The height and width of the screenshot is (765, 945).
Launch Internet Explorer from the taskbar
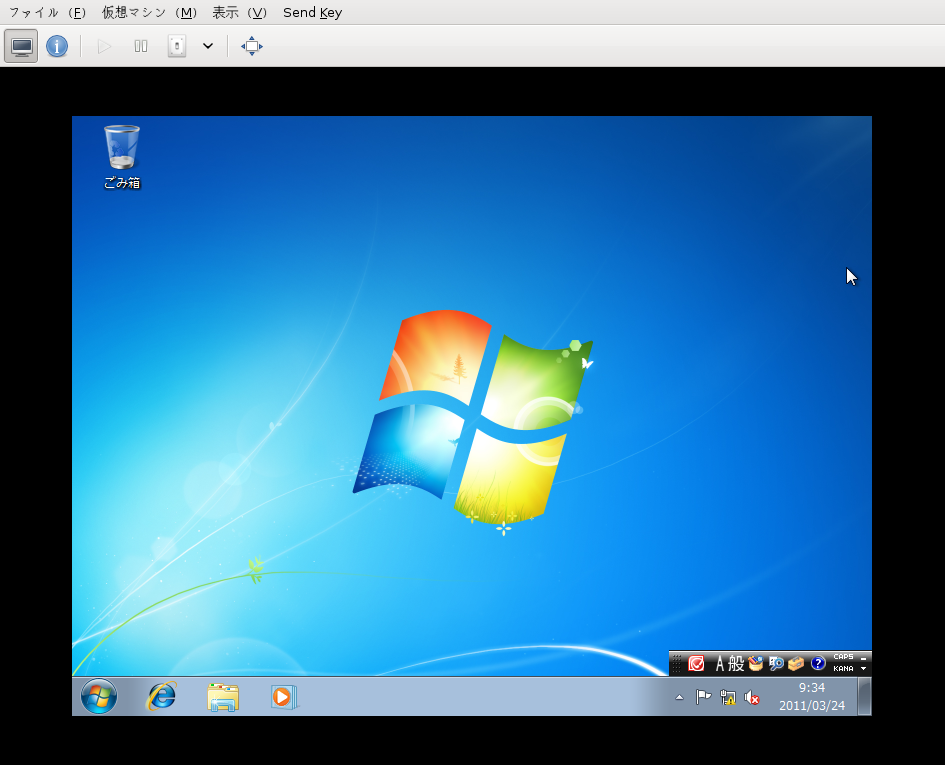162,696
